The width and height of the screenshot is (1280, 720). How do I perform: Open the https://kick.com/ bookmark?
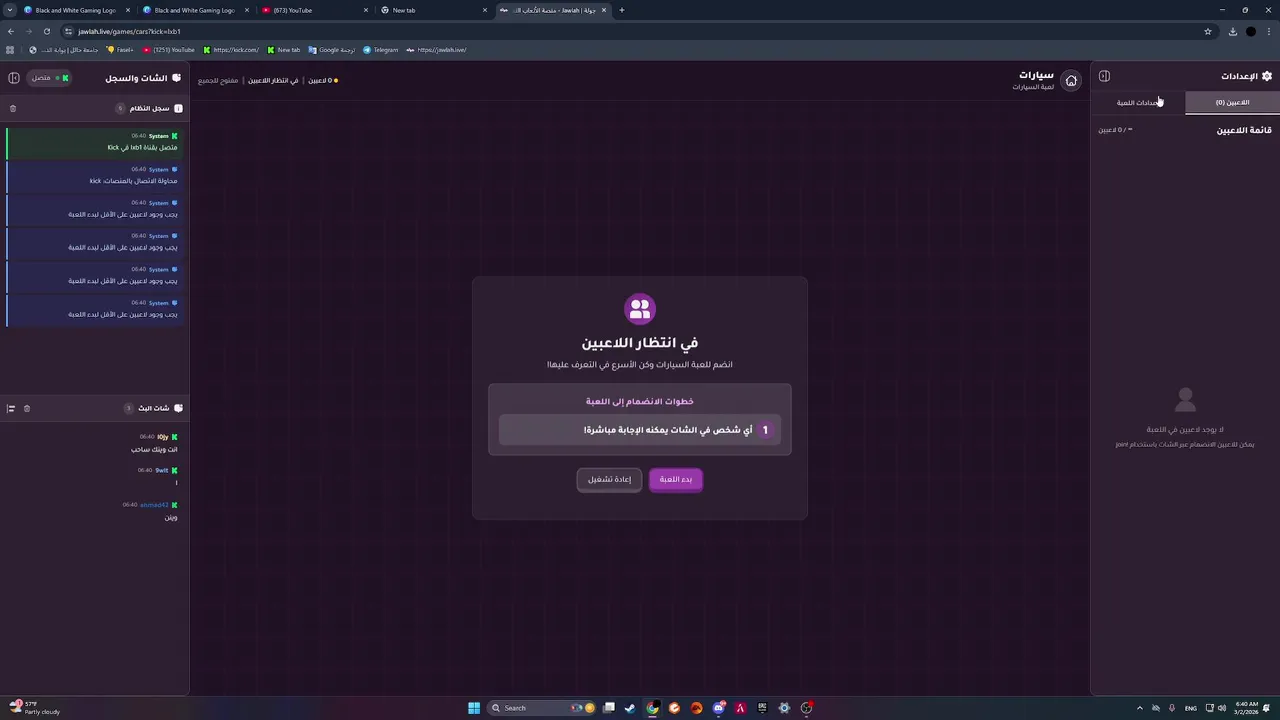tap(231, 50)
